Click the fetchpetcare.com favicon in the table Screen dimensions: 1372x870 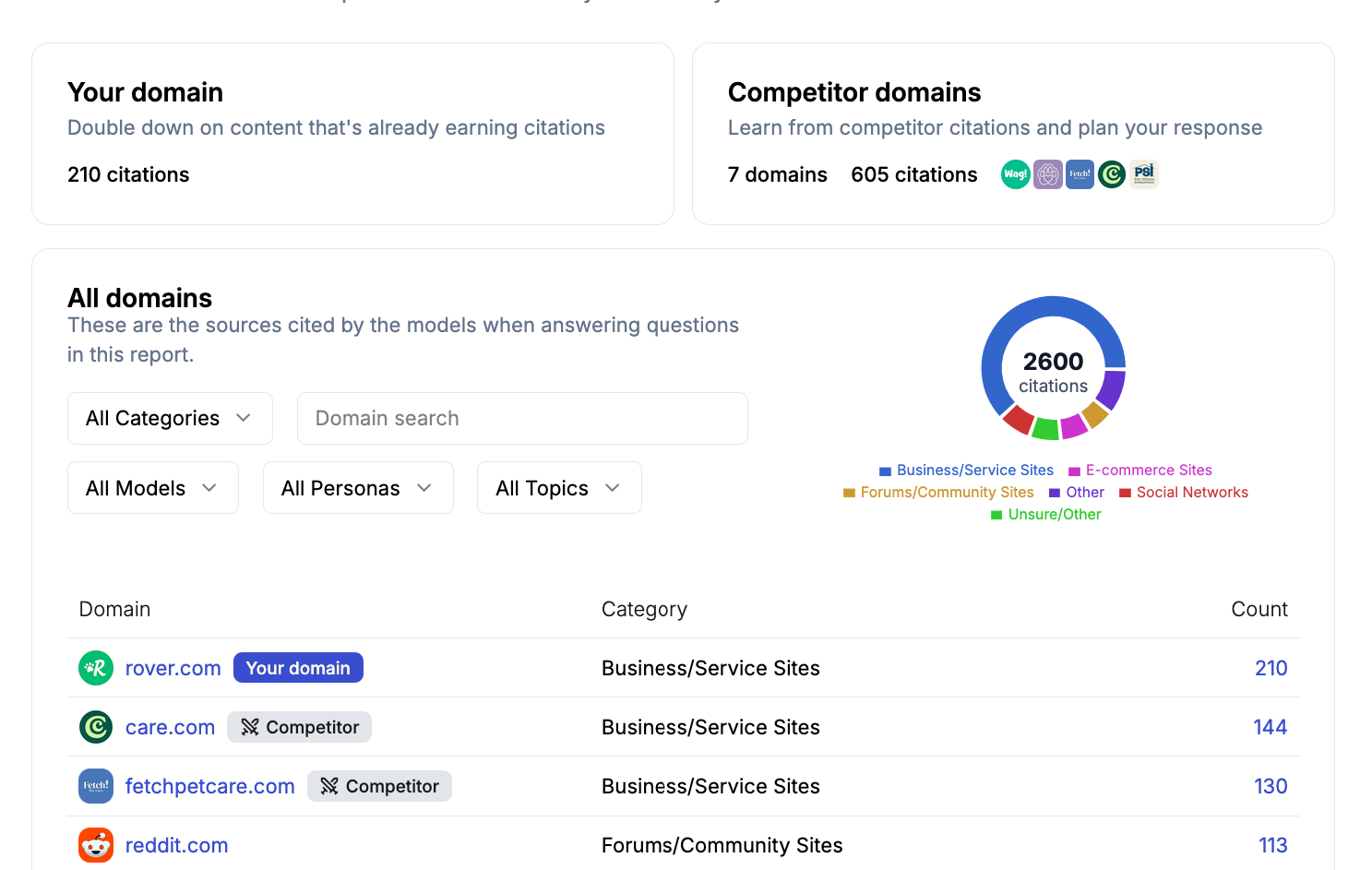(x=96, y=786)
